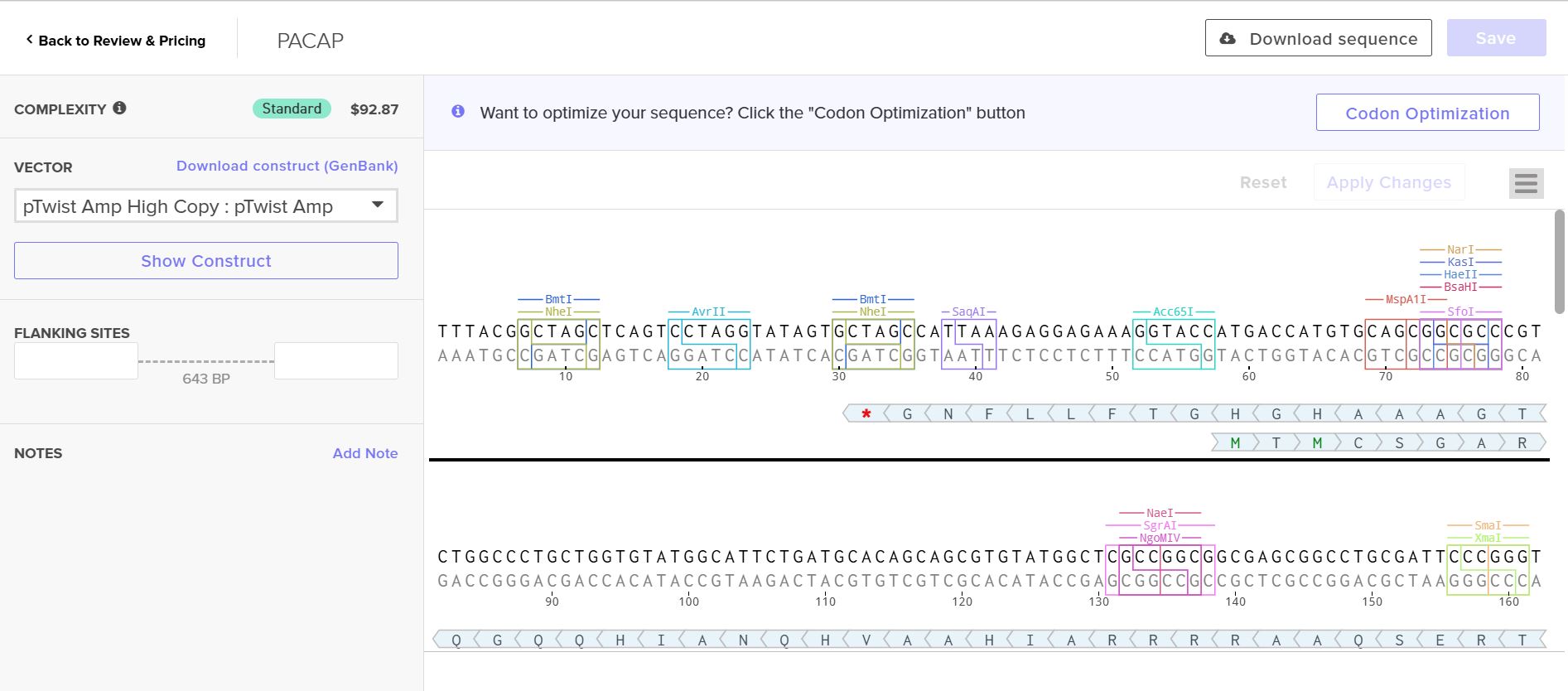Click the right flanking site input field
Image resolution: width=1568 pixels, height=691 pixels.
[335, 361]
